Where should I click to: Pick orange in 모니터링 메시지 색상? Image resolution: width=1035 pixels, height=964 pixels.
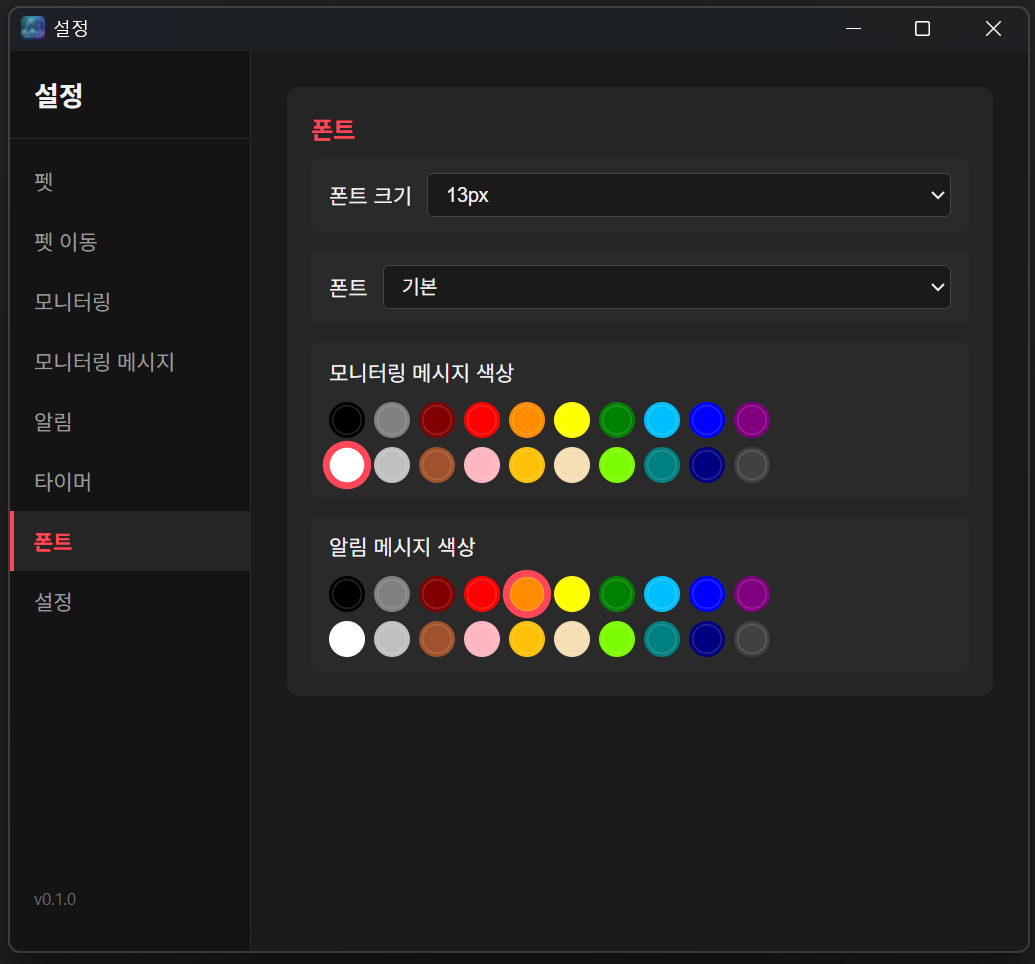pos(527,420)
